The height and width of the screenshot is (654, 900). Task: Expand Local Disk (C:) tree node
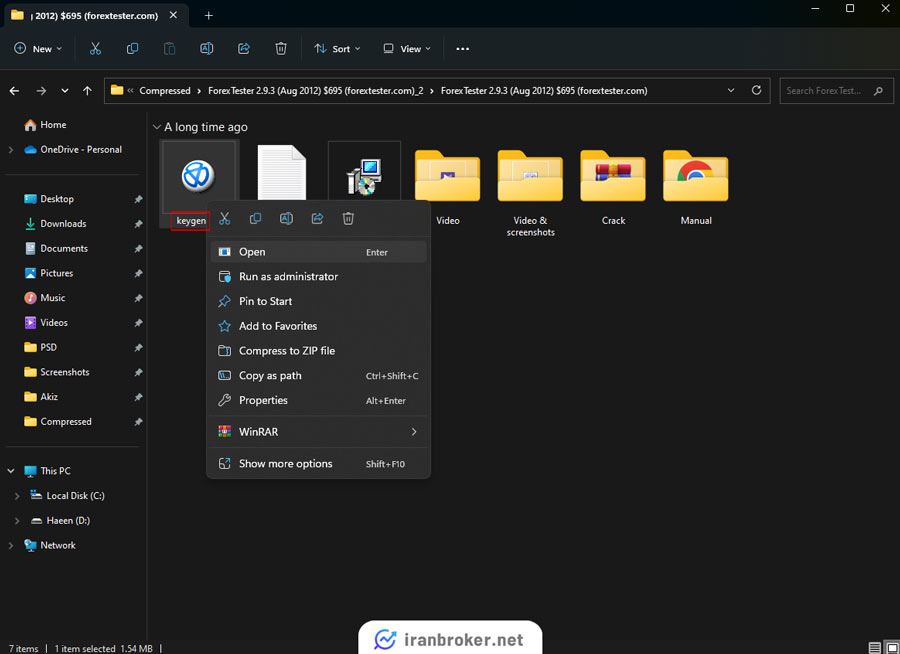pos(17,496)
